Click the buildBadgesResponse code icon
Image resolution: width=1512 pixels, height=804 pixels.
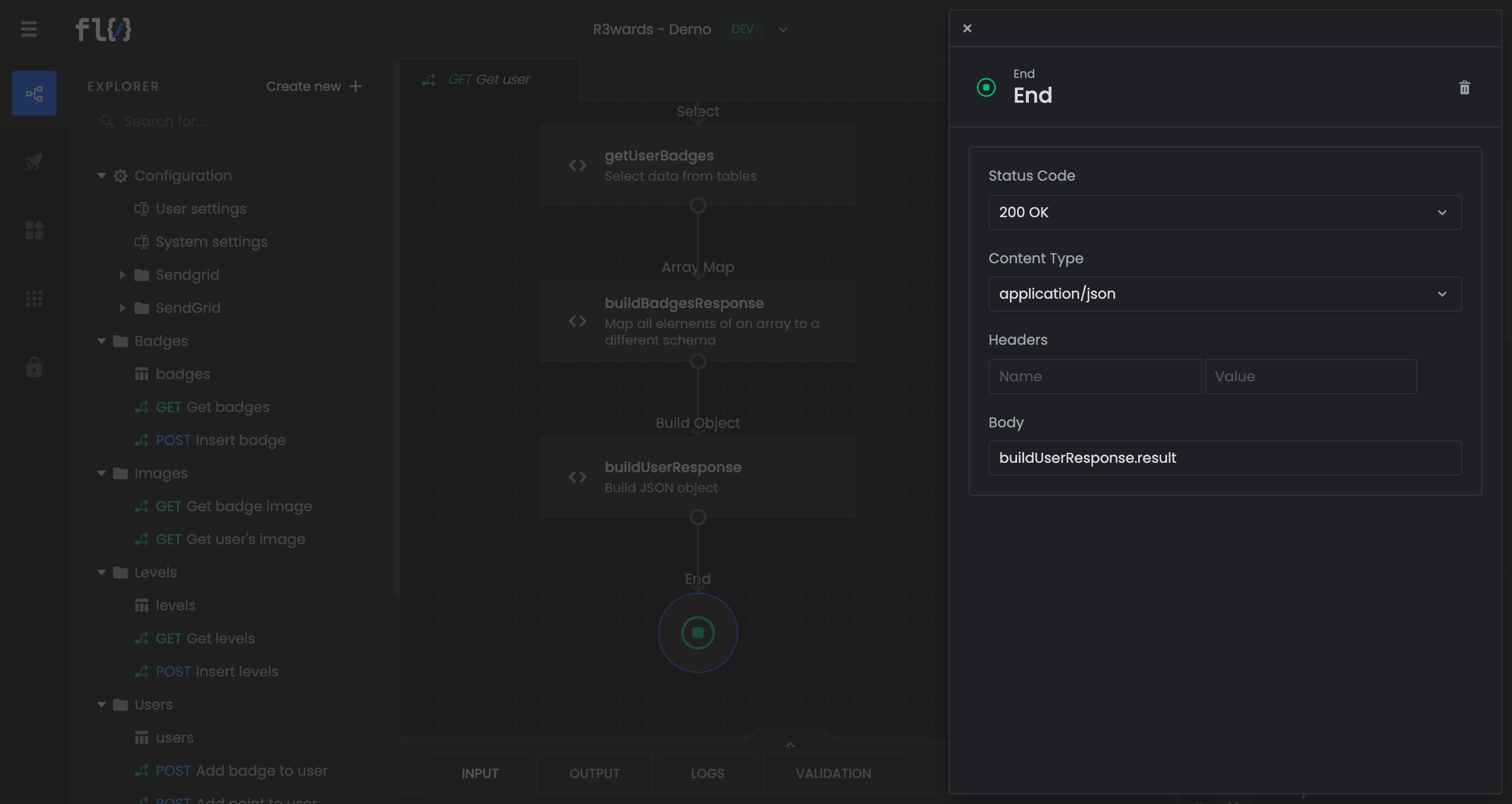578,321
